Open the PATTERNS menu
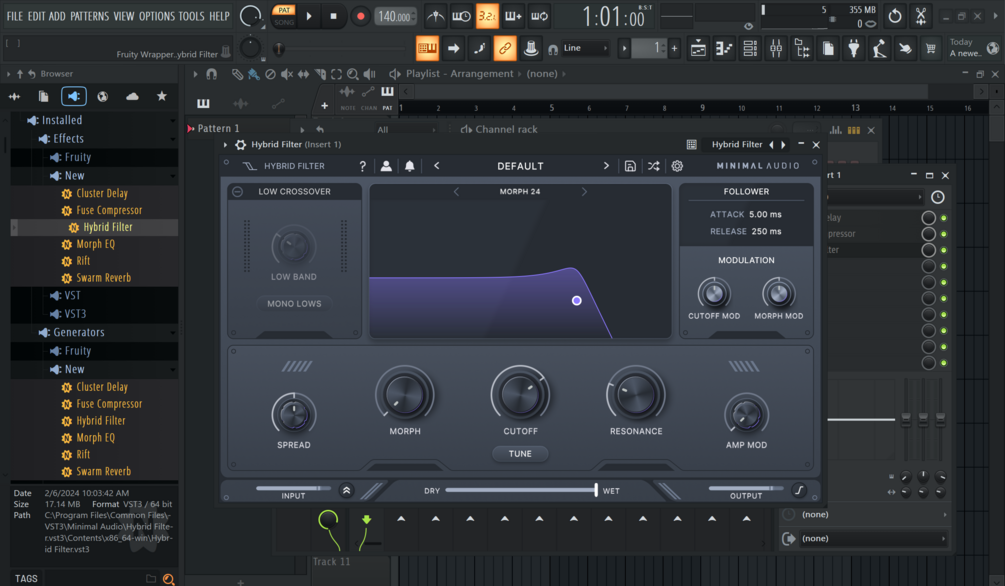 point(89,16)
